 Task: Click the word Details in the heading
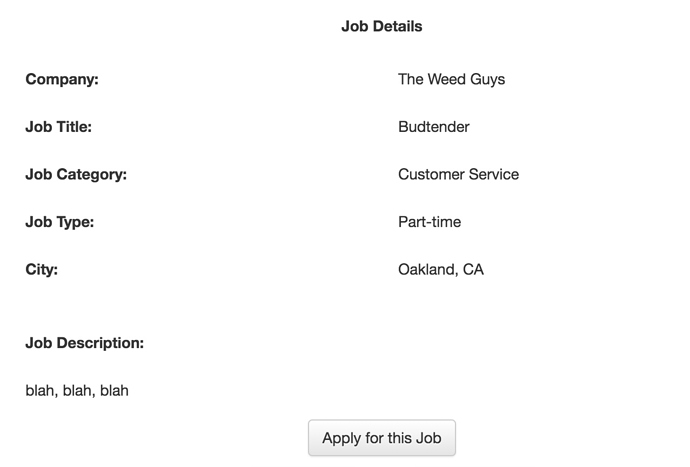(x=397, y=27)
